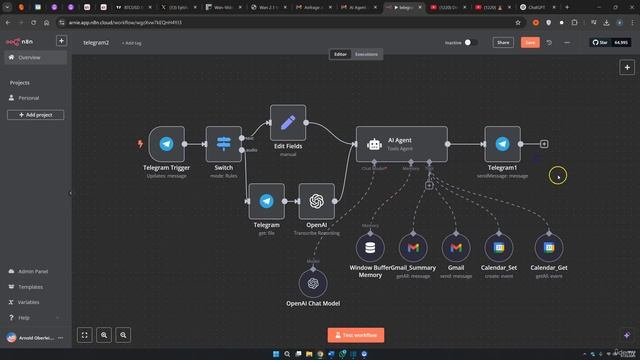Switch to the Executions tab
Viewport: 640px width, 360px height.
[366, 54]
